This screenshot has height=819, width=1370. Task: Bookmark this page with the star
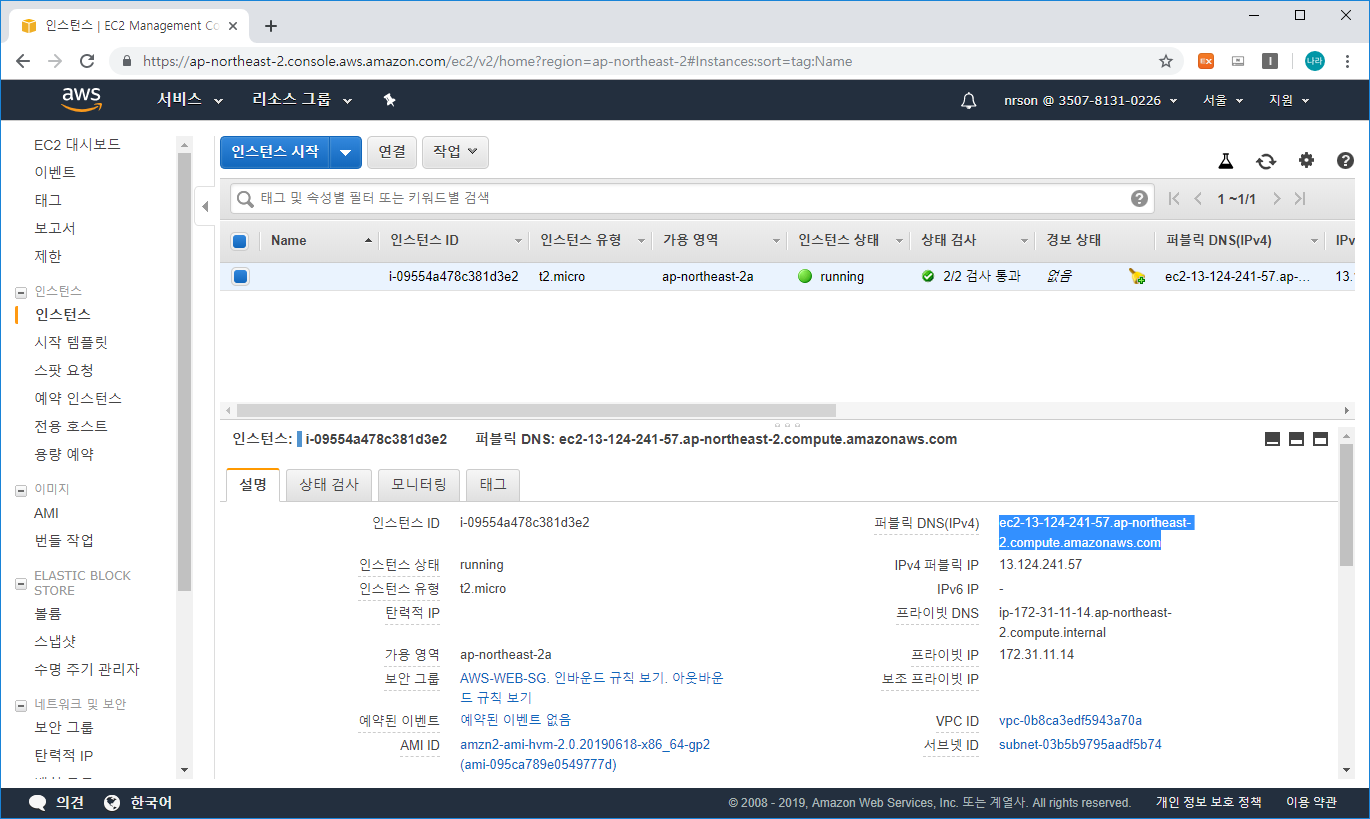click(1166, 61)
